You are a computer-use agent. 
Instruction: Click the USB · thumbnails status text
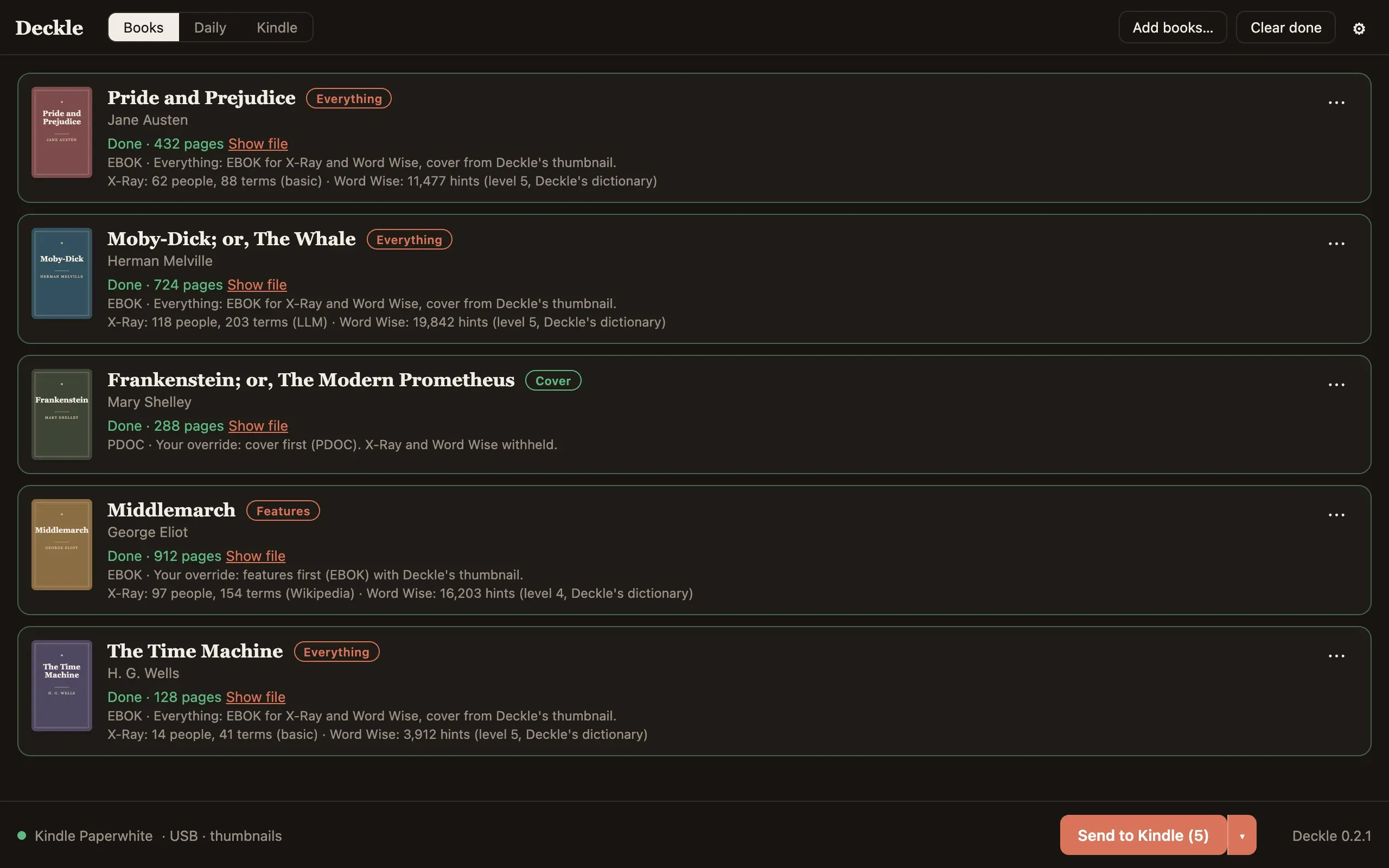[x=221, y=836]
